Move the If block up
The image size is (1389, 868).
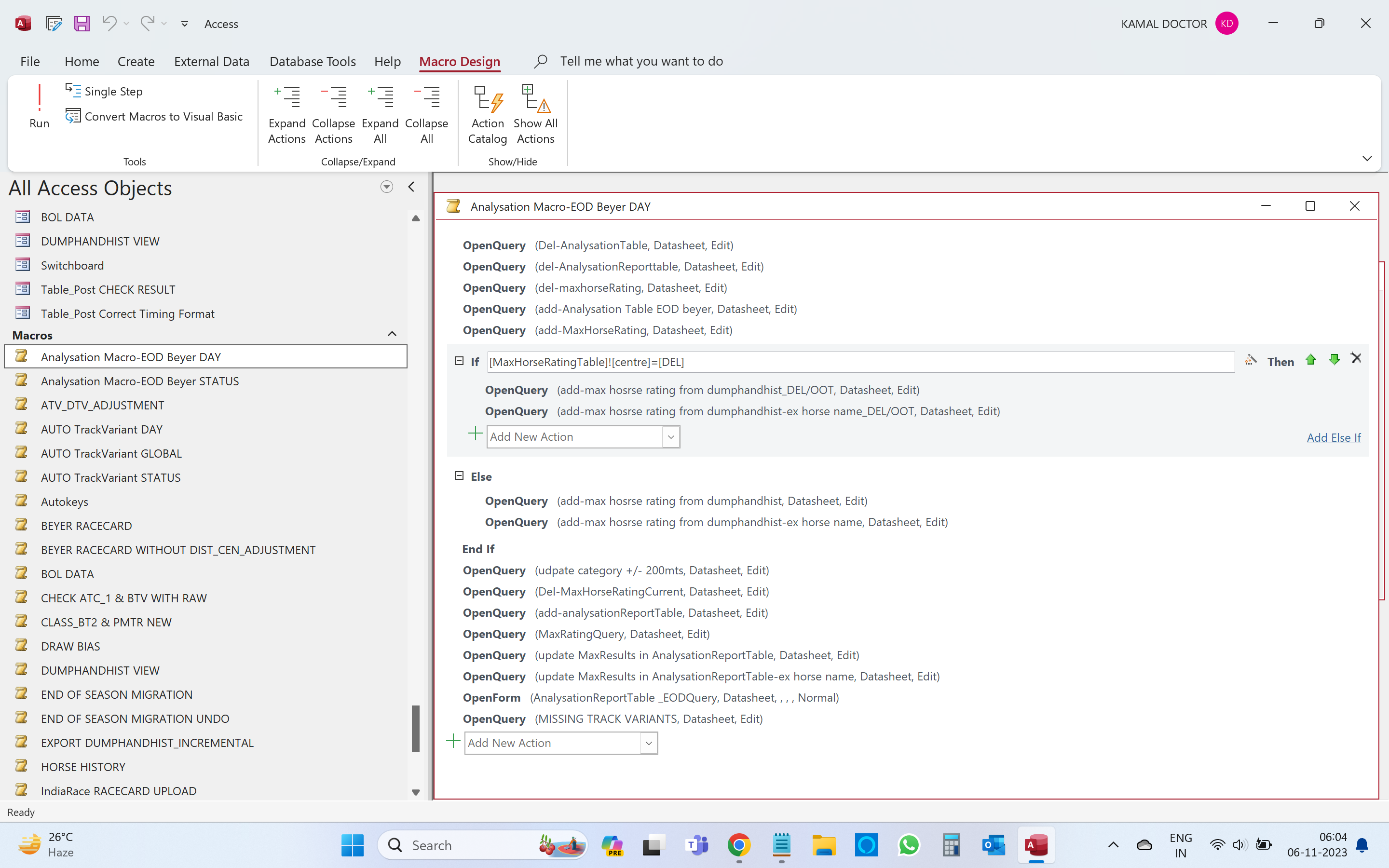pos(1310,360)
